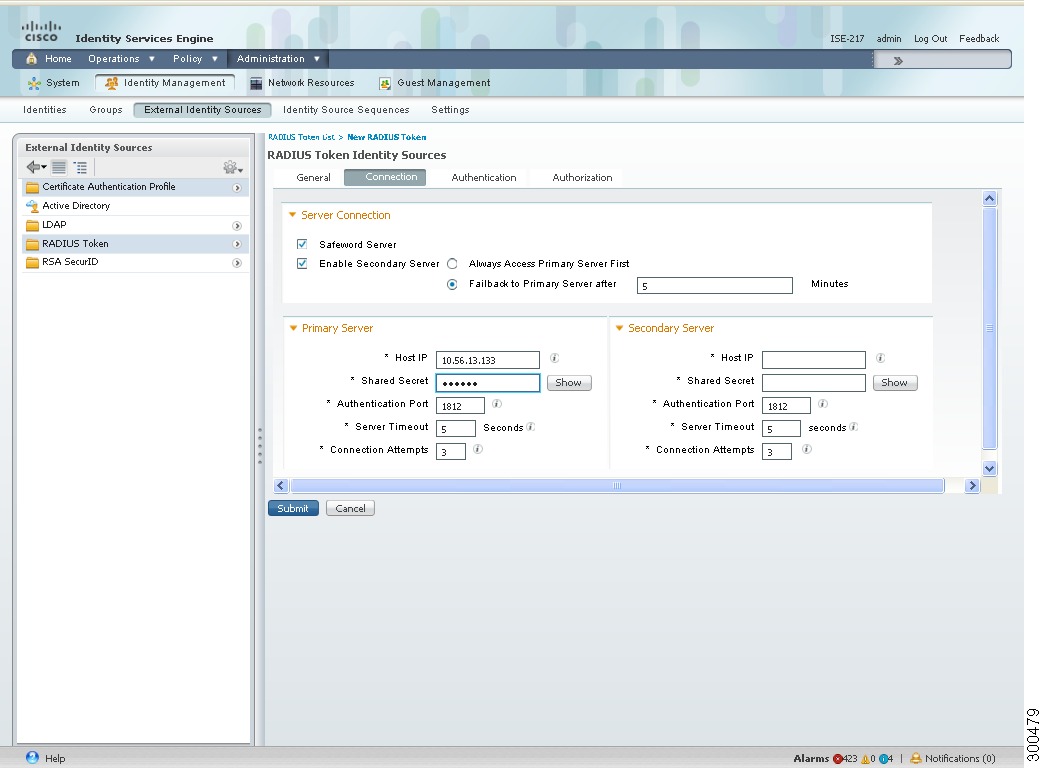The width and height of the screenshot is (1044, 768).
Task: Switch to the Authentication tab
Action: (484, 177)
